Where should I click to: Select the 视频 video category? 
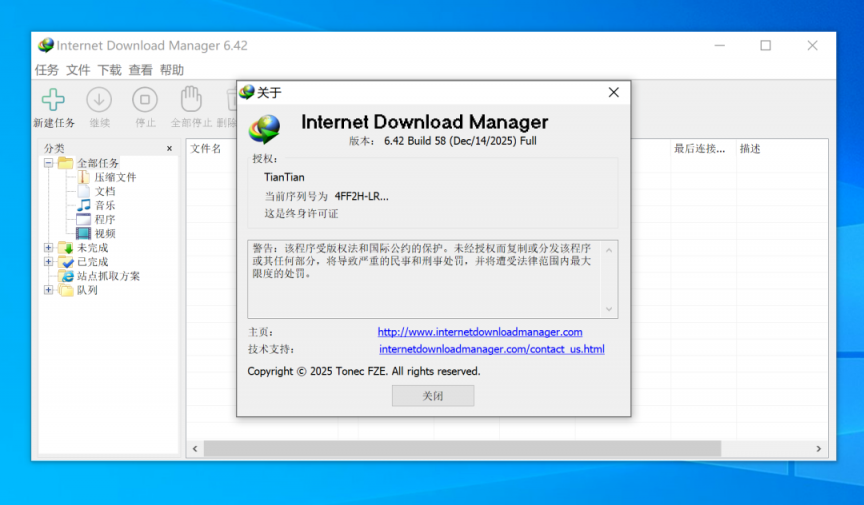[84, 233]
